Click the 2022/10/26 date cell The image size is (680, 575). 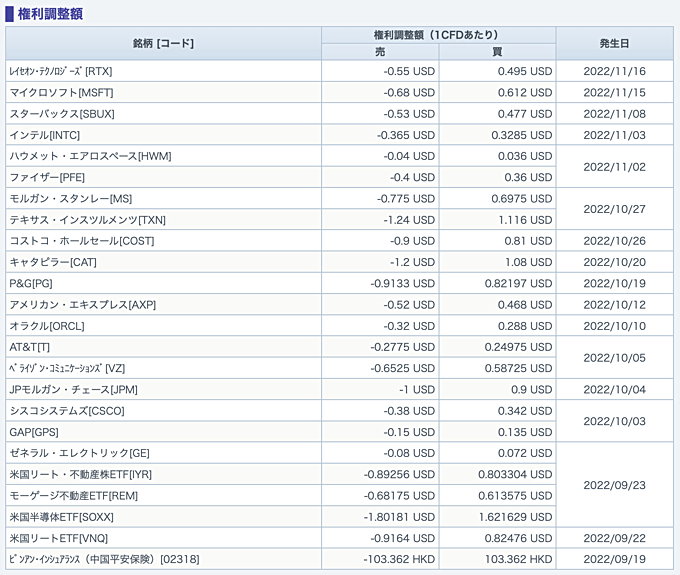615,241
